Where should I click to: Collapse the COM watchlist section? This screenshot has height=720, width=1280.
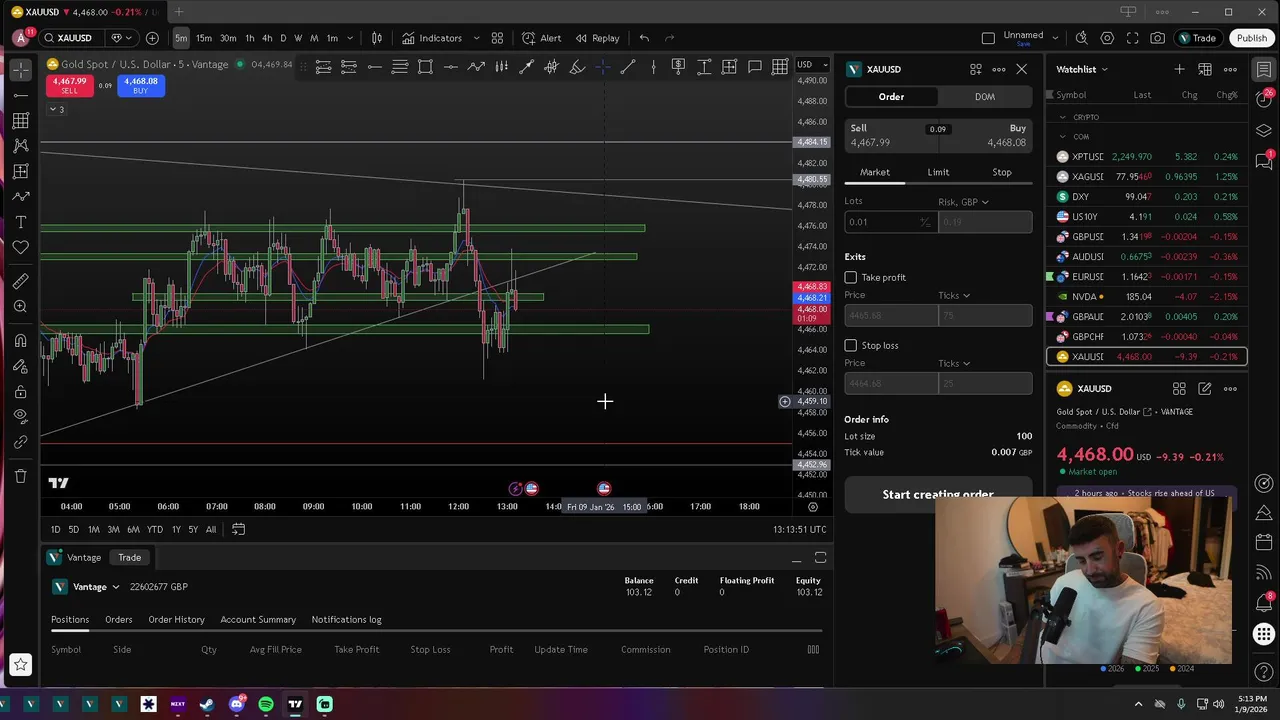pyautogui.click(x=1063, y=137)
